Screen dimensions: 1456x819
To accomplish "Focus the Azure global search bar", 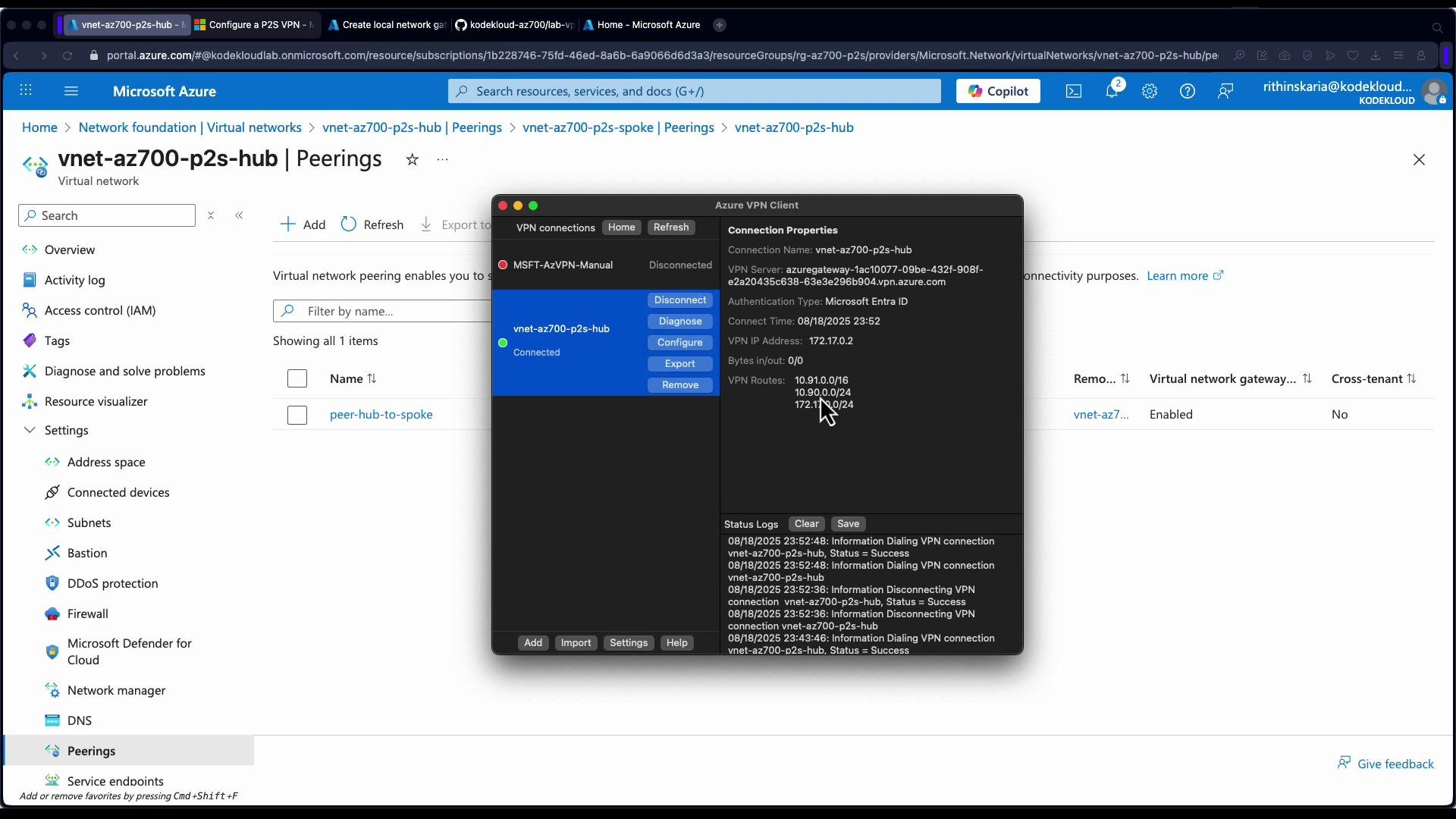I will click(694, 91).
